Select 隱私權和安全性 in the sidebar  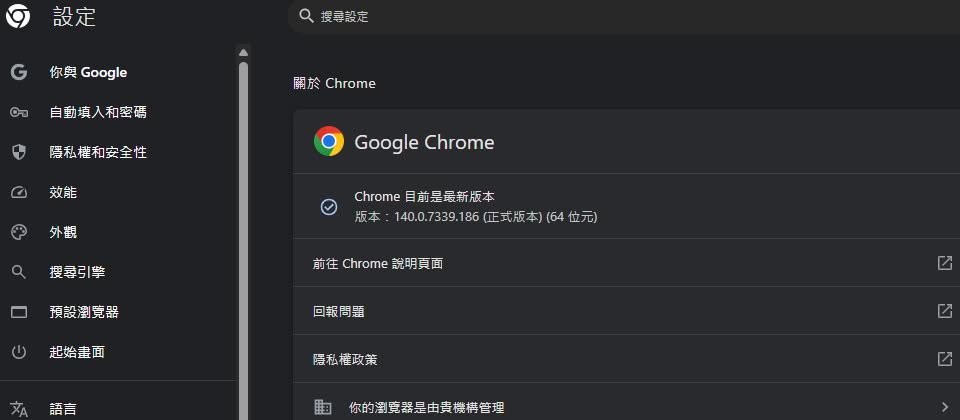click(x=98, y=152)
